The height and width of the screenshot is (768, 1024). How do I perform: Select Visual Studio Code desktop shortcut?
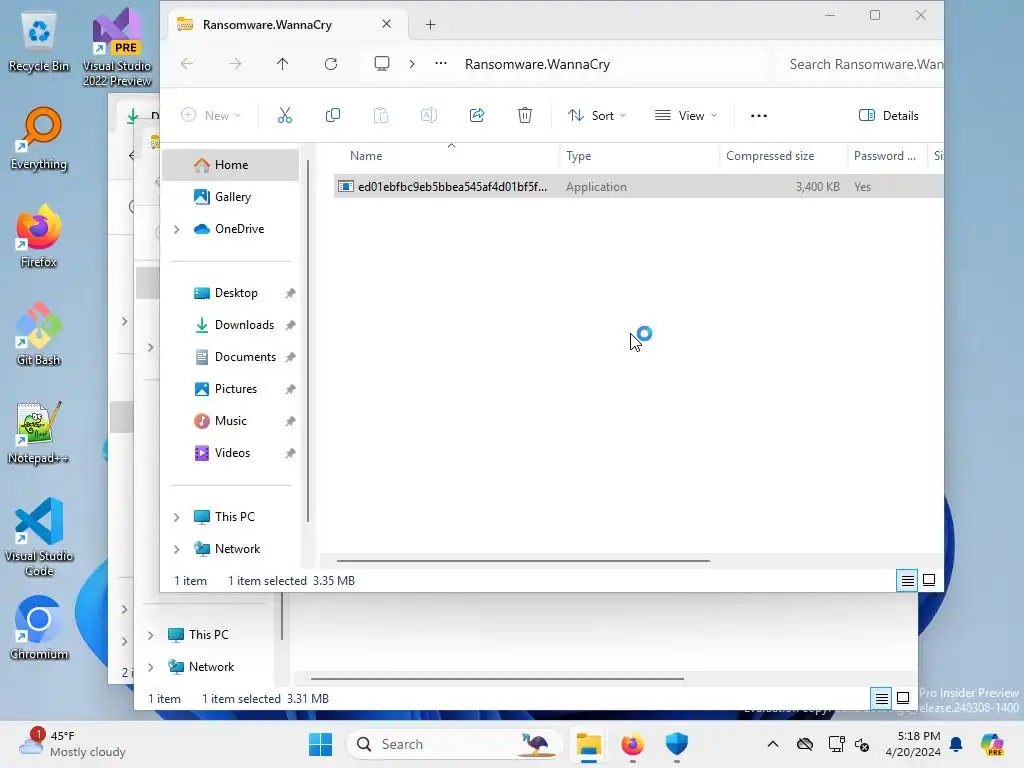click(x=39, y=537)
